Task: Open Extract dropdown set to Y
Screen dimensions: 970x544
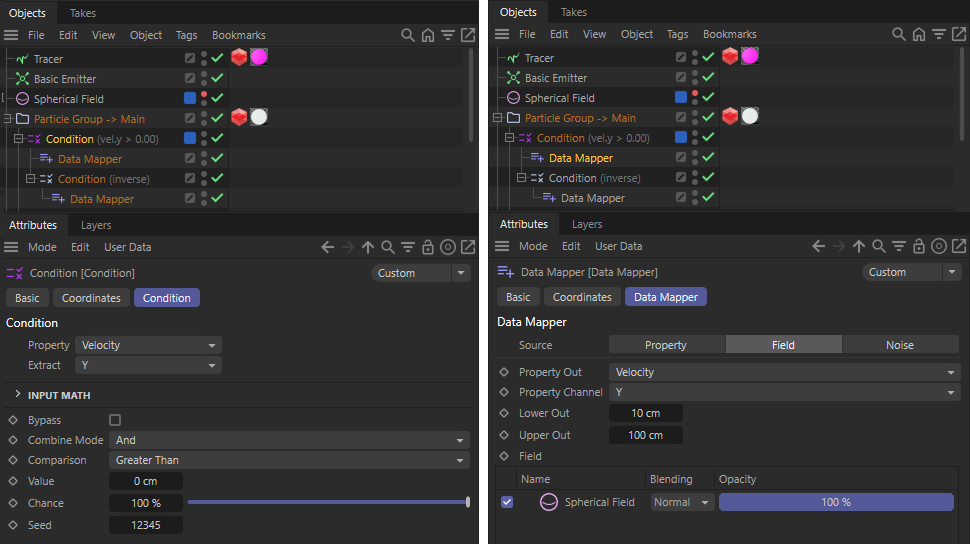Action: pos(148,365)
